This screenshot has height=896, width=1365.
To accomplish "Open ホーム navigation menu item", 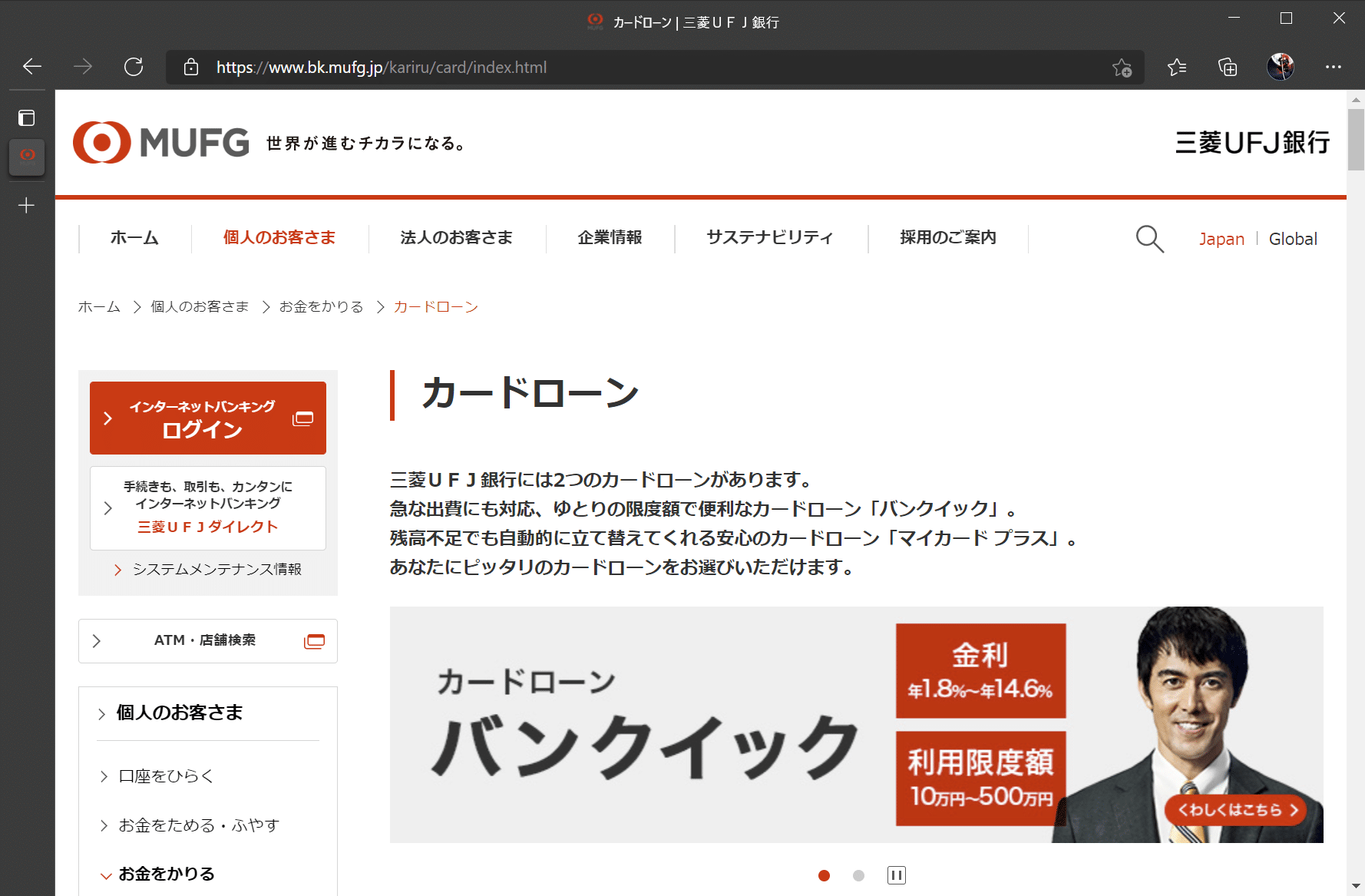I will 134,238.
